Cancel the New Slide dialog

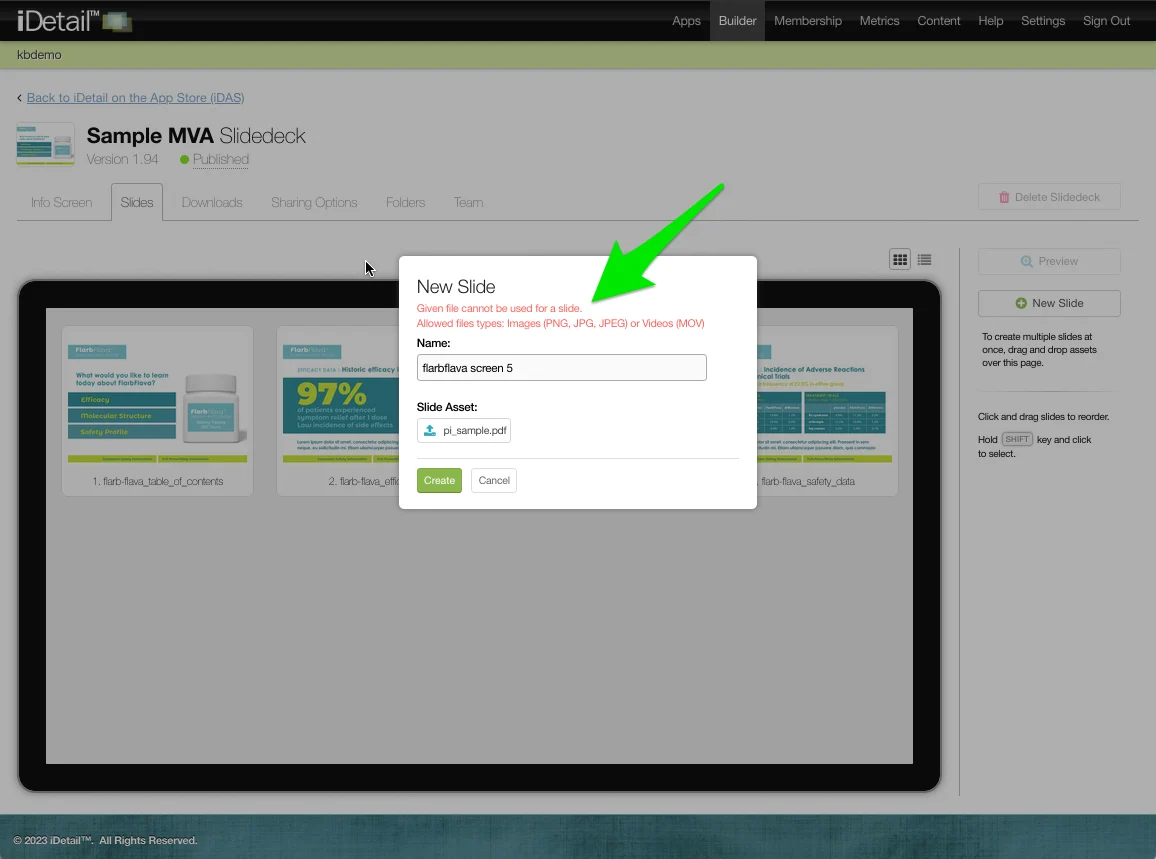coord(494,481)
